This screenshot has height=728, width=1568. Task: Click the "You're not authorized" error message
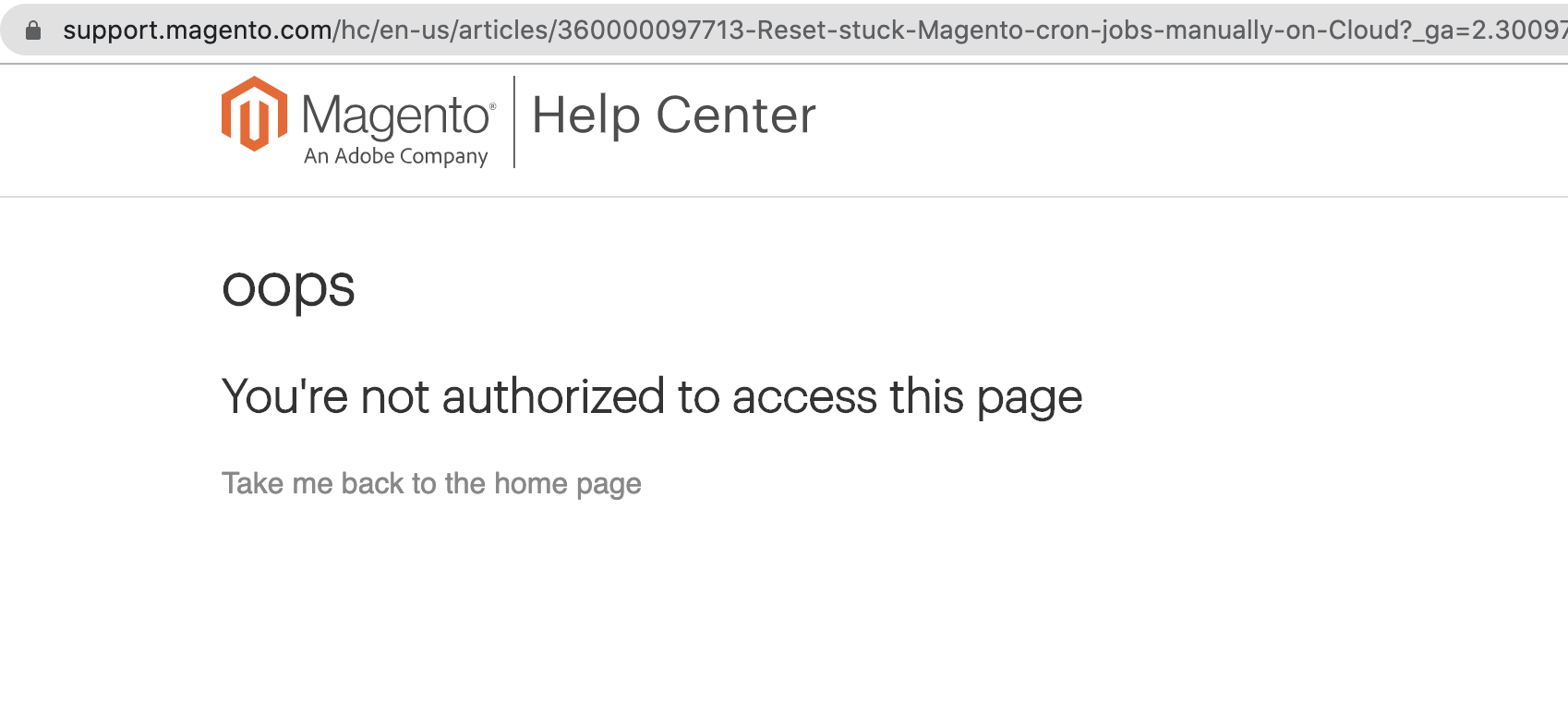tap(652, 398)
